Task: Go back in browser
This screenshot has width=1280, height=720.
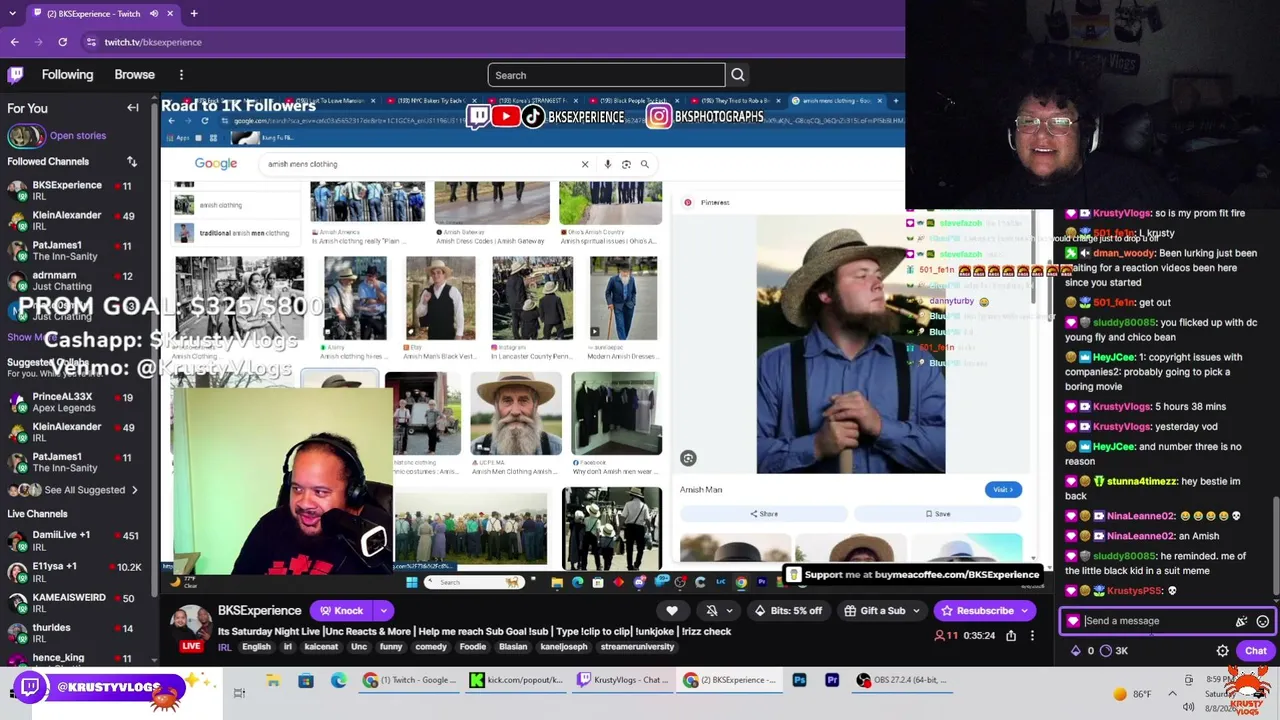Action: click(x=14, y=42)
